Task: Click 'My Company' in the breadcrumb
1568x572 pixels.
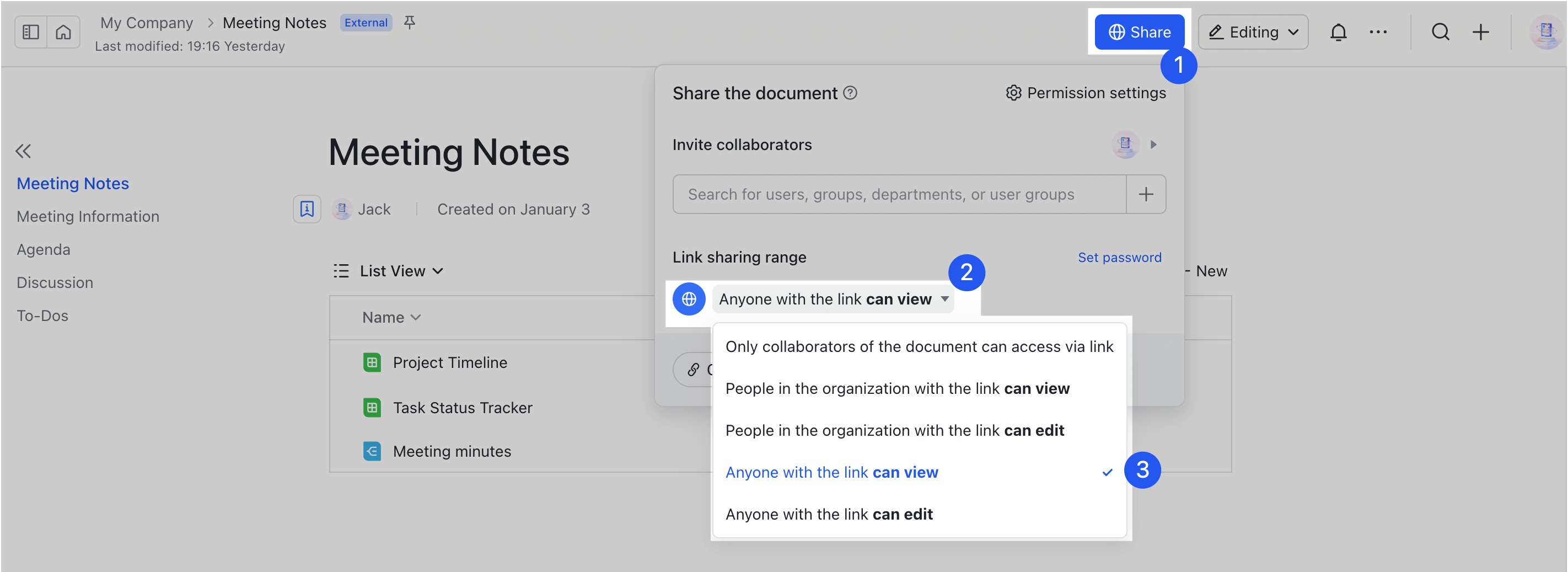Action: click(146, 22)
